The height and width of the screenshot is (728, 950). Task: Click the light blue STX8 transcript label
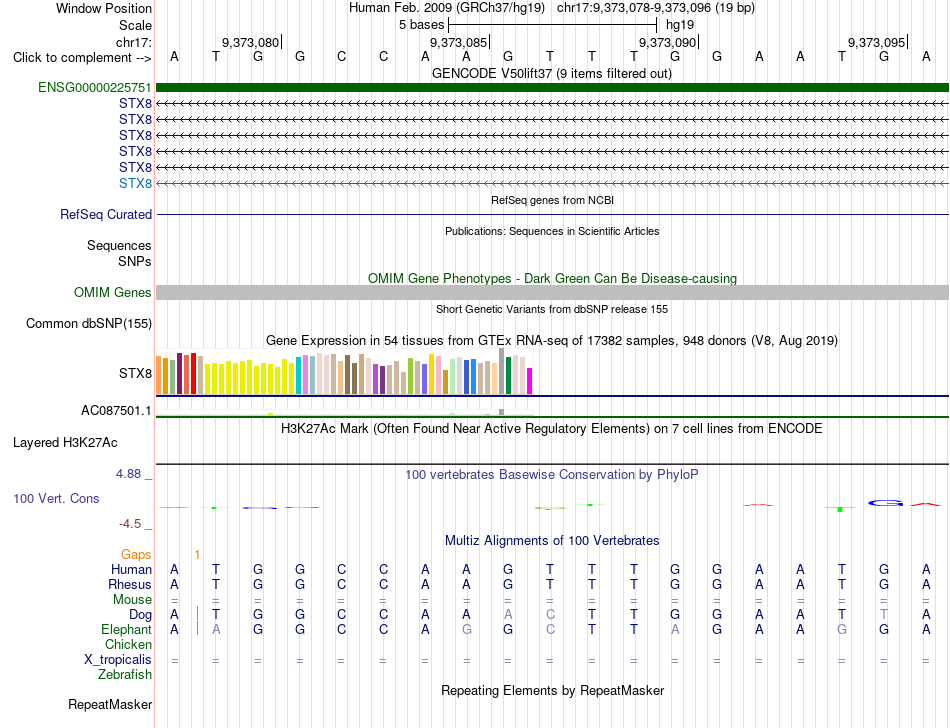pyautogui.click(x=135, y=184)
